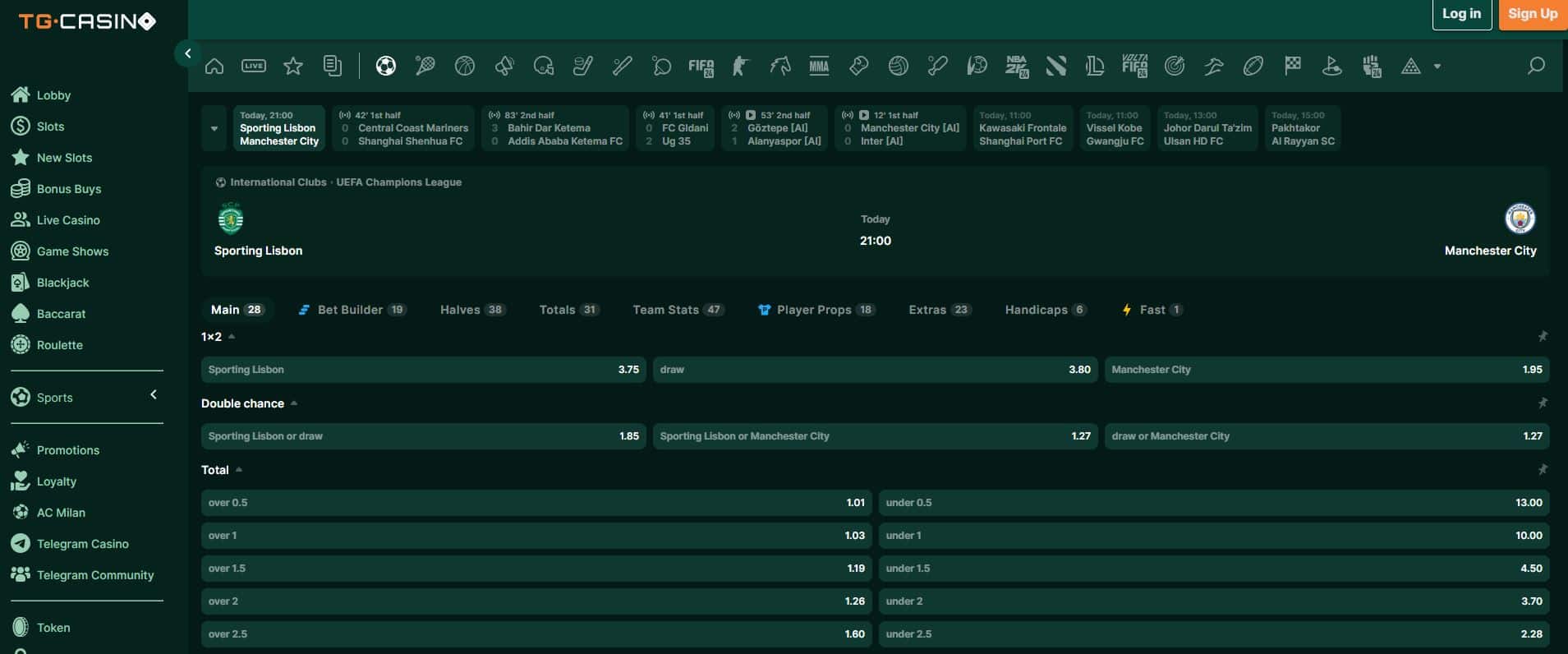Viewport: 1568px width, 654px height.
Task: Select the basketball sport icon
Action: (465, 67)
